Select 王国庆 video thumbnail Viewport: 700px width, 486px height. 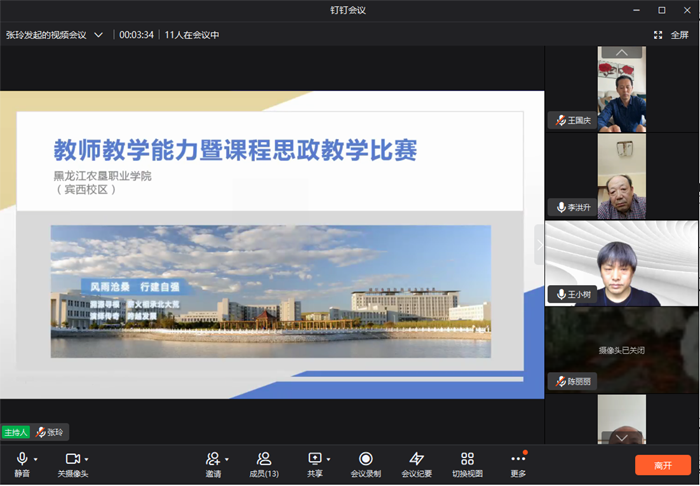point(622,89)
